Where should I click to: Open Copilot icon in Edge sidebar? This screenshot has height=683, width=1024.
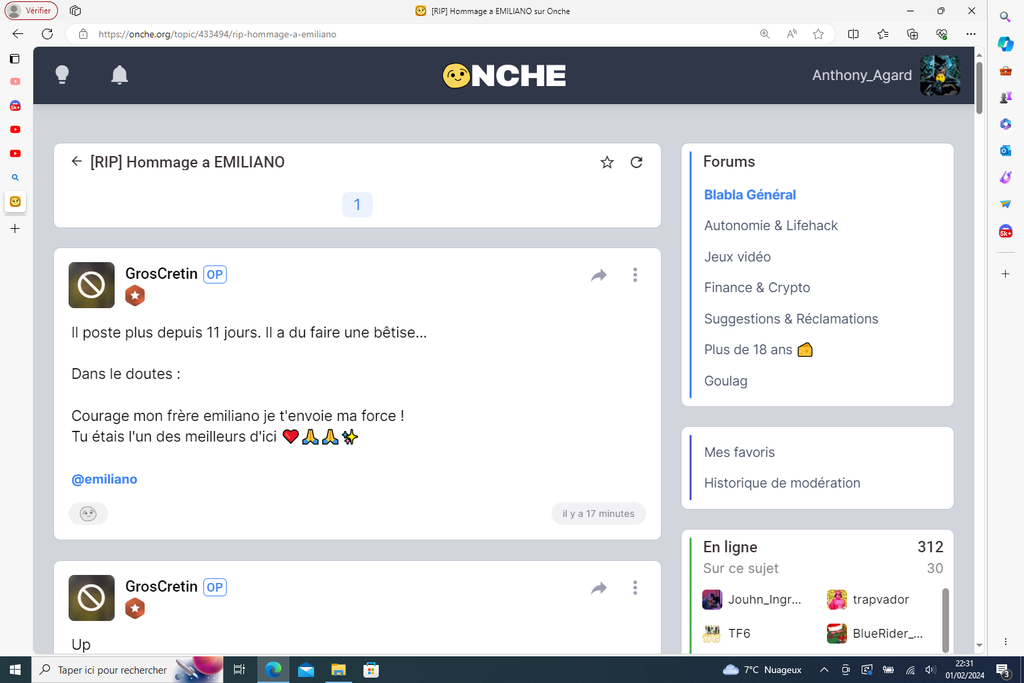[x=1005, y=44]
